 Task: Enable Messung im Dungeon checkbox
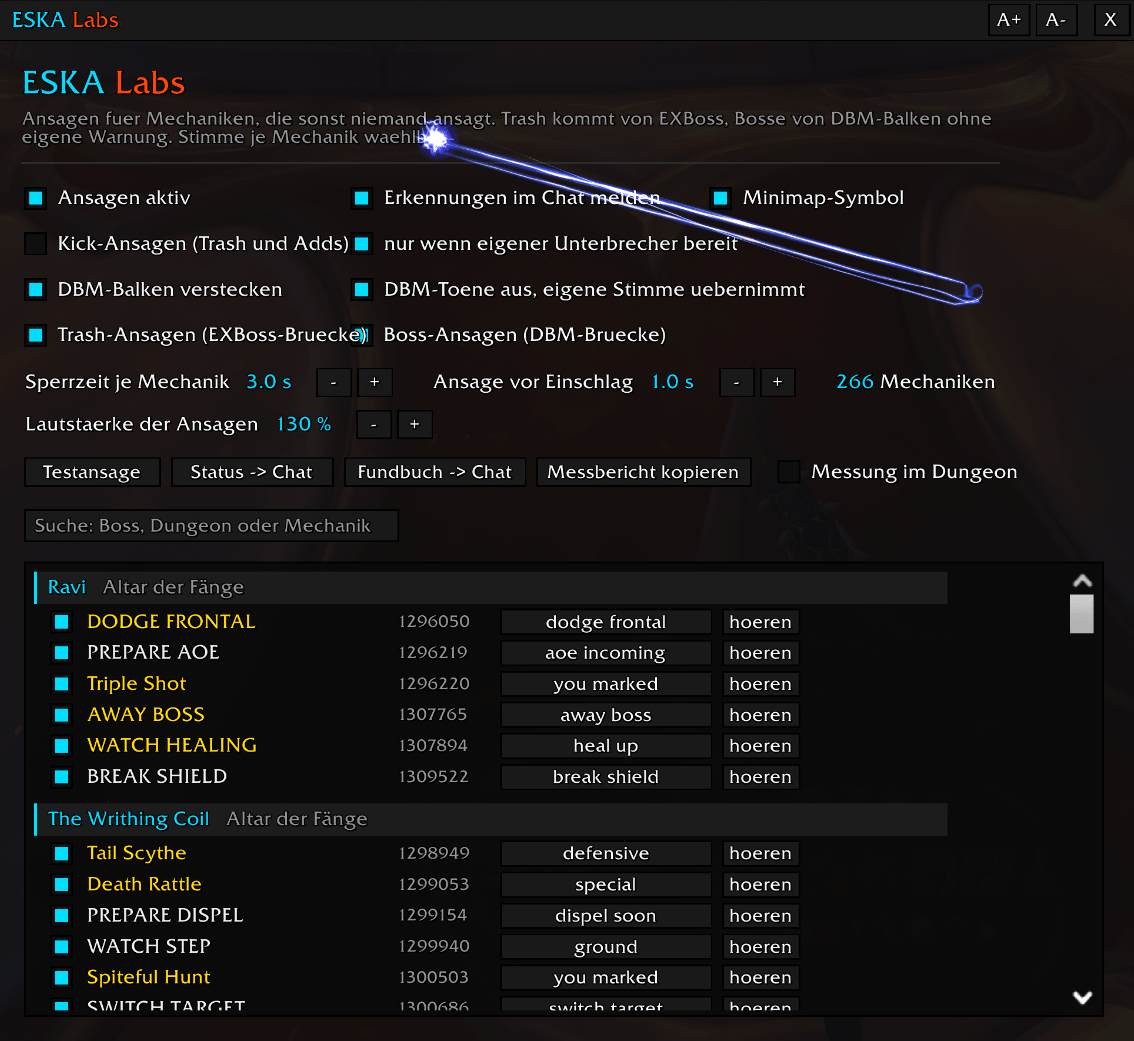tap(788, 472)
